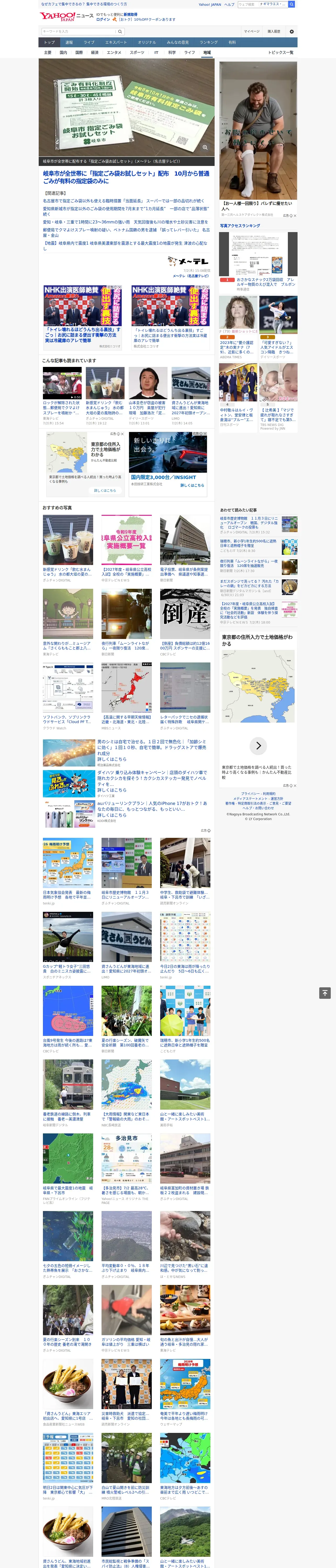Jump back to top with the arrow button

tap(325, 993)
